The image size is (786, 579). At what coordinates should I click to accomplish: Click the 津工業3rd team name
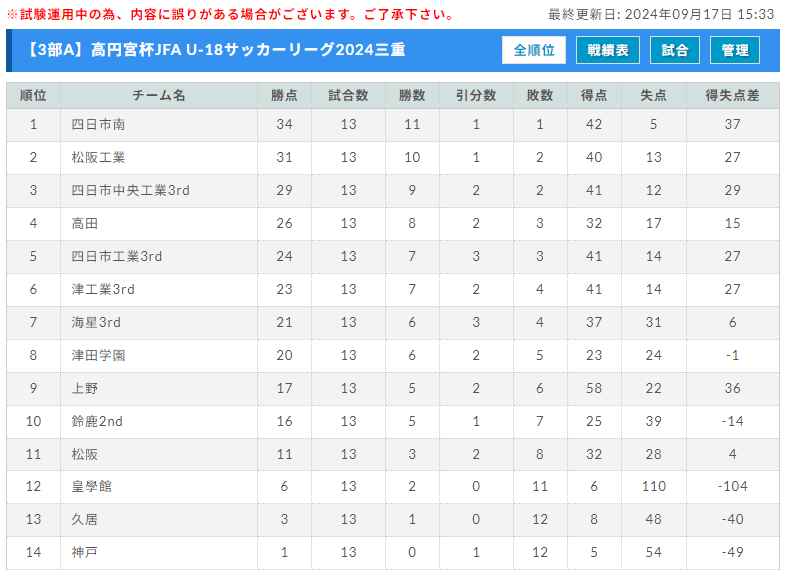(x=103, y=290)
